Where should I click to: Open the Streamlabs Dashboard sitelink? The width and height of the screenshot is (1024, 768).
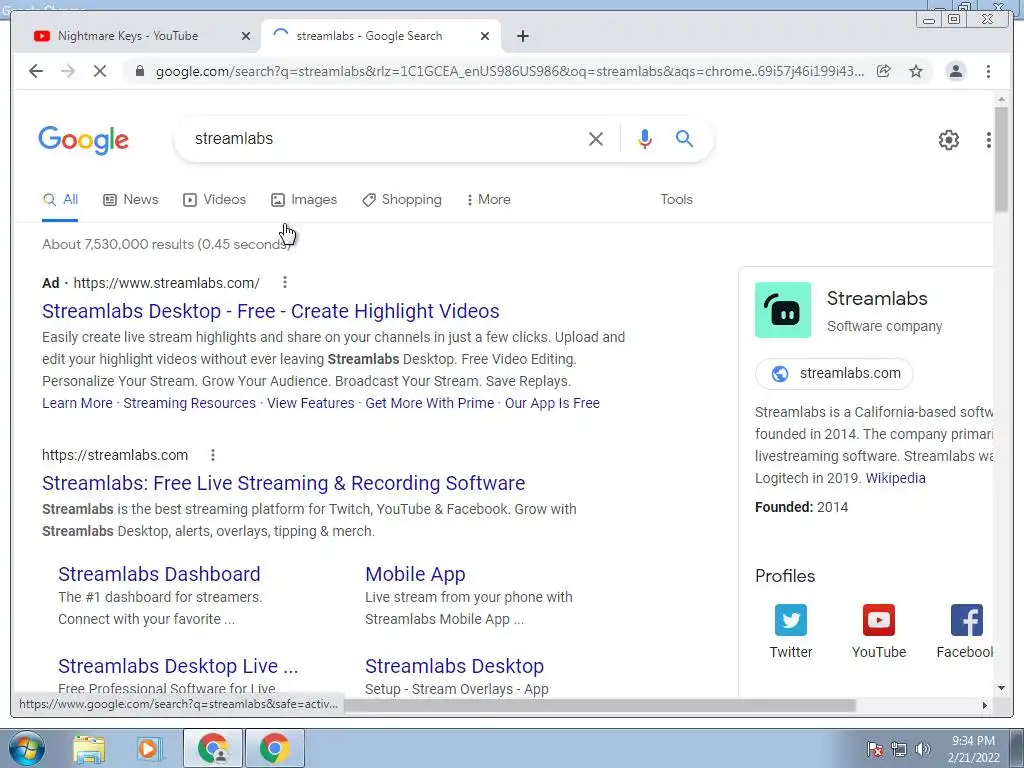[159, 574]
